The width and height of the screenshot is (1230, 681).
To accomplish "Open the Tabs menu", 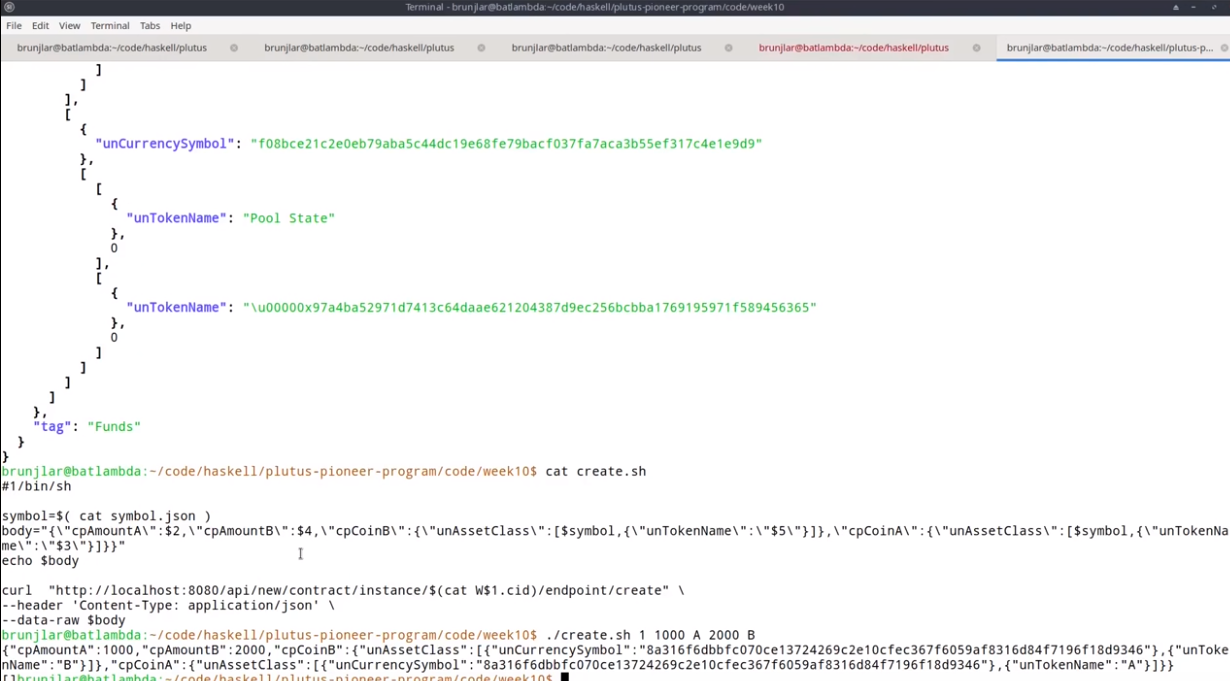I will [x=150, y=26].
